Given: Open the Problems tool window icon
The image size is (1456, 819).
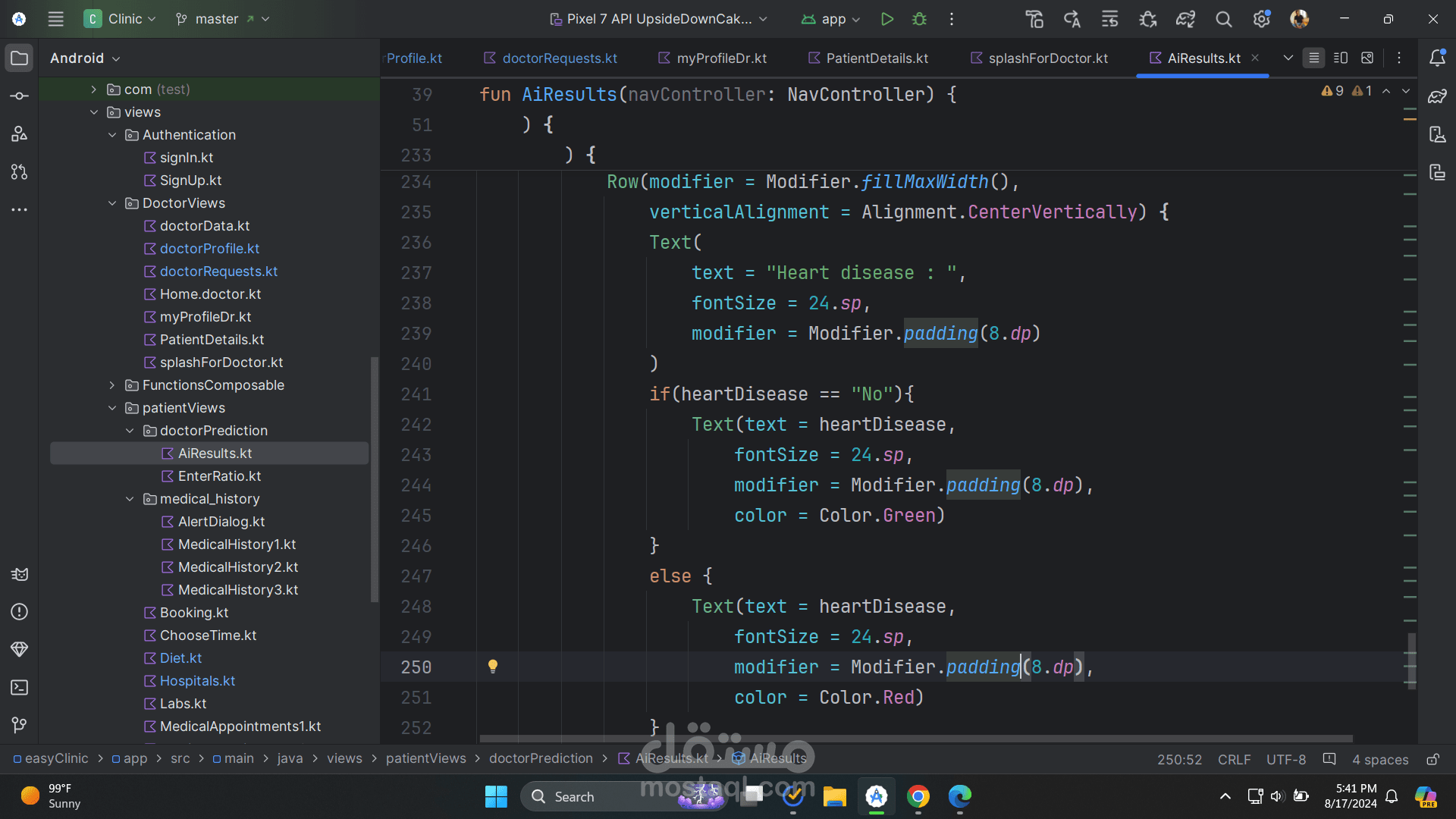Looking at the screenshot, I should 20,612.
